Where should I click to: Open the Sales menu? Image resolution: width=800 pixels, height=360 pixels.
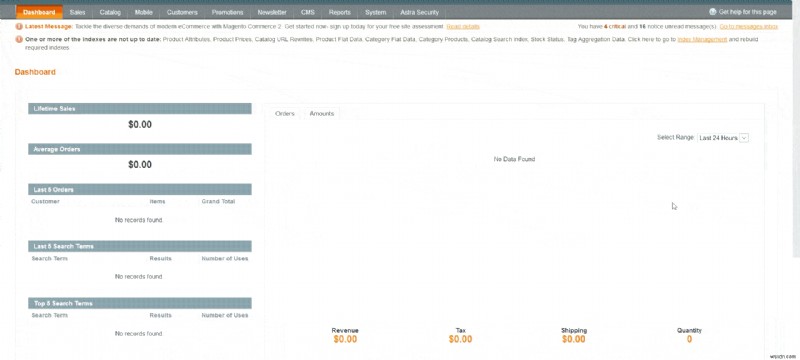pos(77,12)
